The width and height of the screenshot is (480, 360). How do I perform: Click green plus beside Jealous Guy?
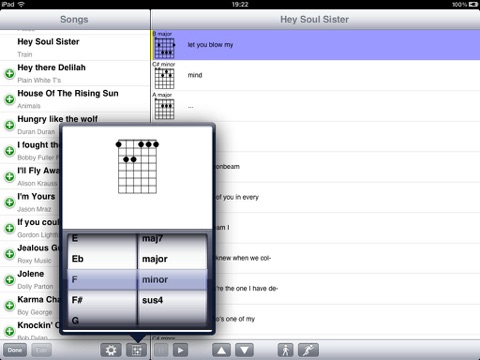click(x=10, y=254)
